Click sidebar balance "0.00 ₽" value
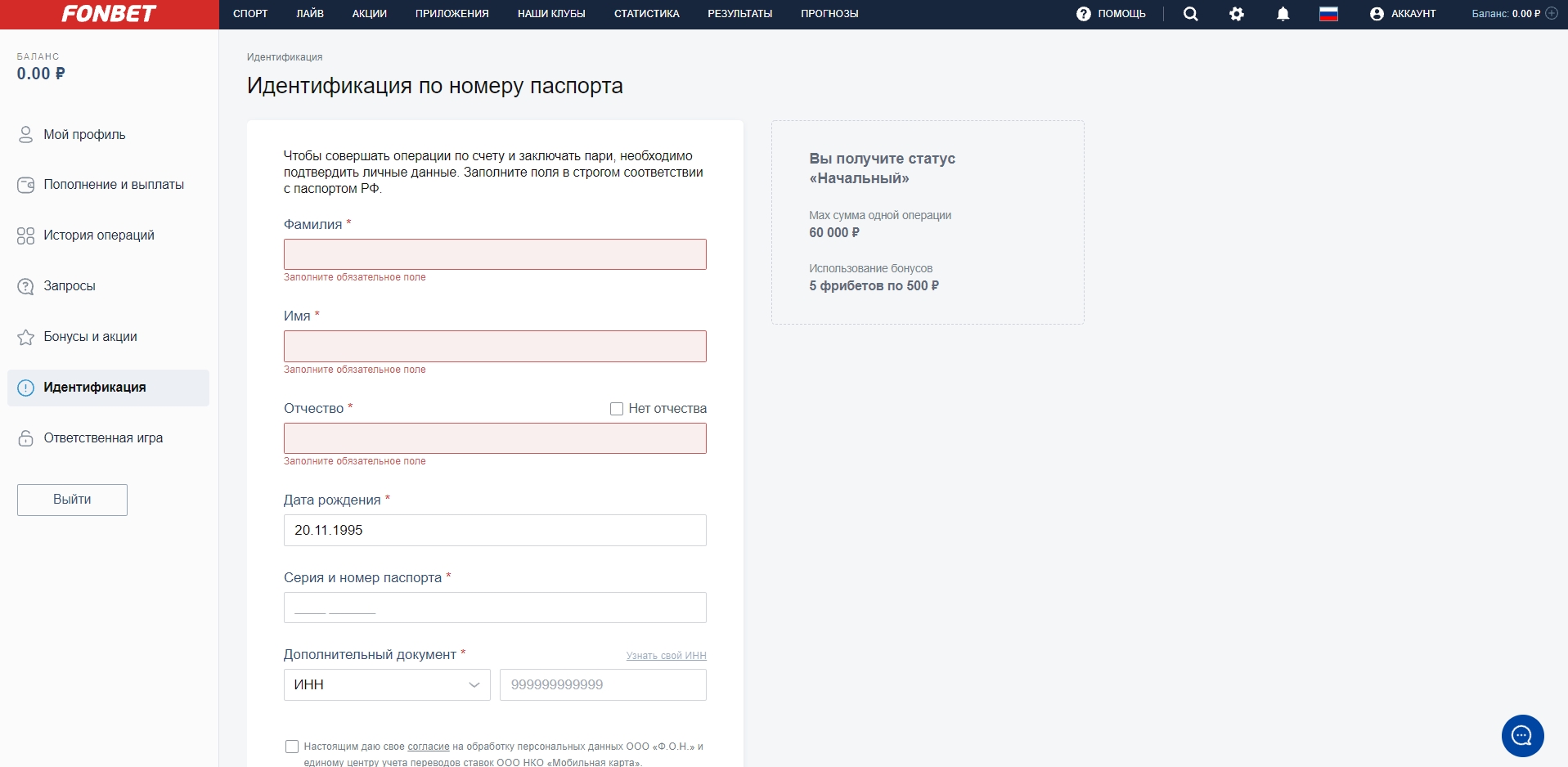 pos(41,74)
